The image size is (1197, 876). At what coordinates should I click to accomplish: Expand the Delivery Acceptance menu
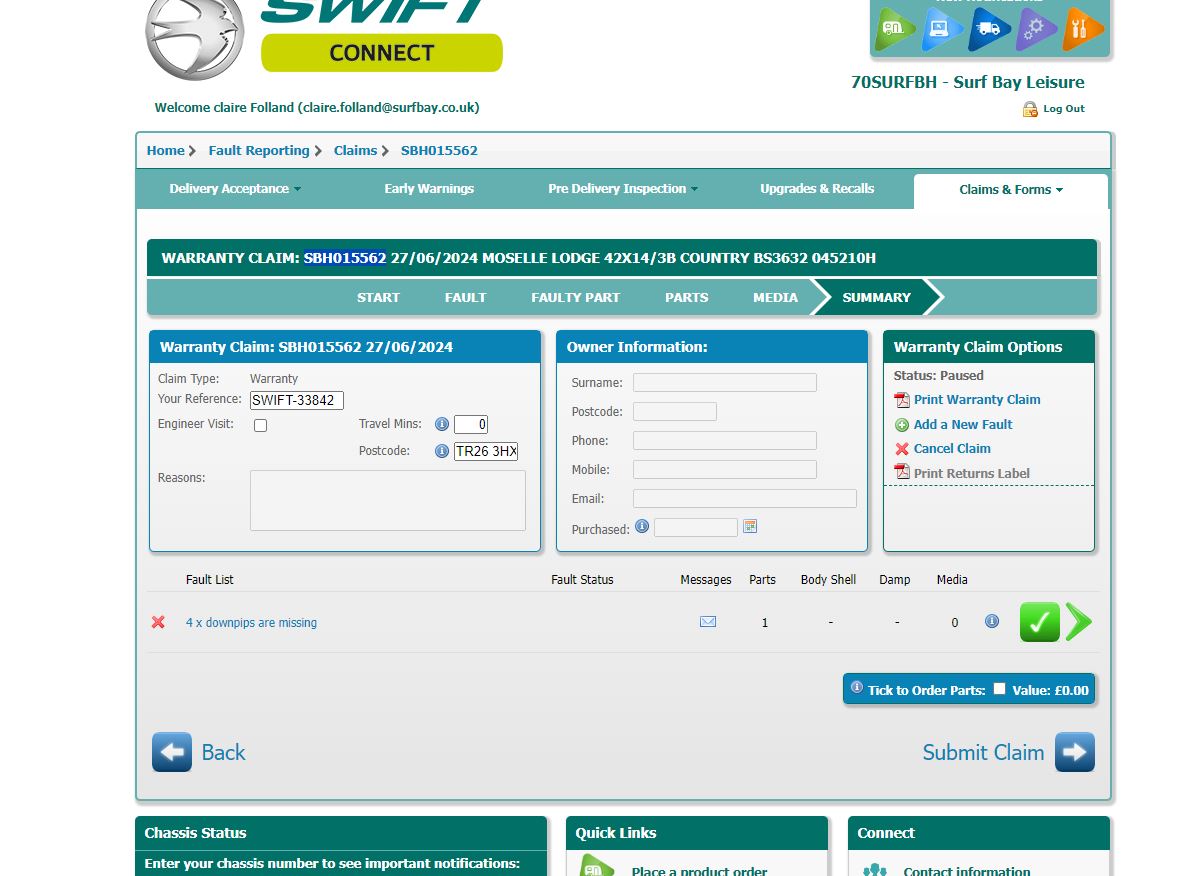[235, 188]
